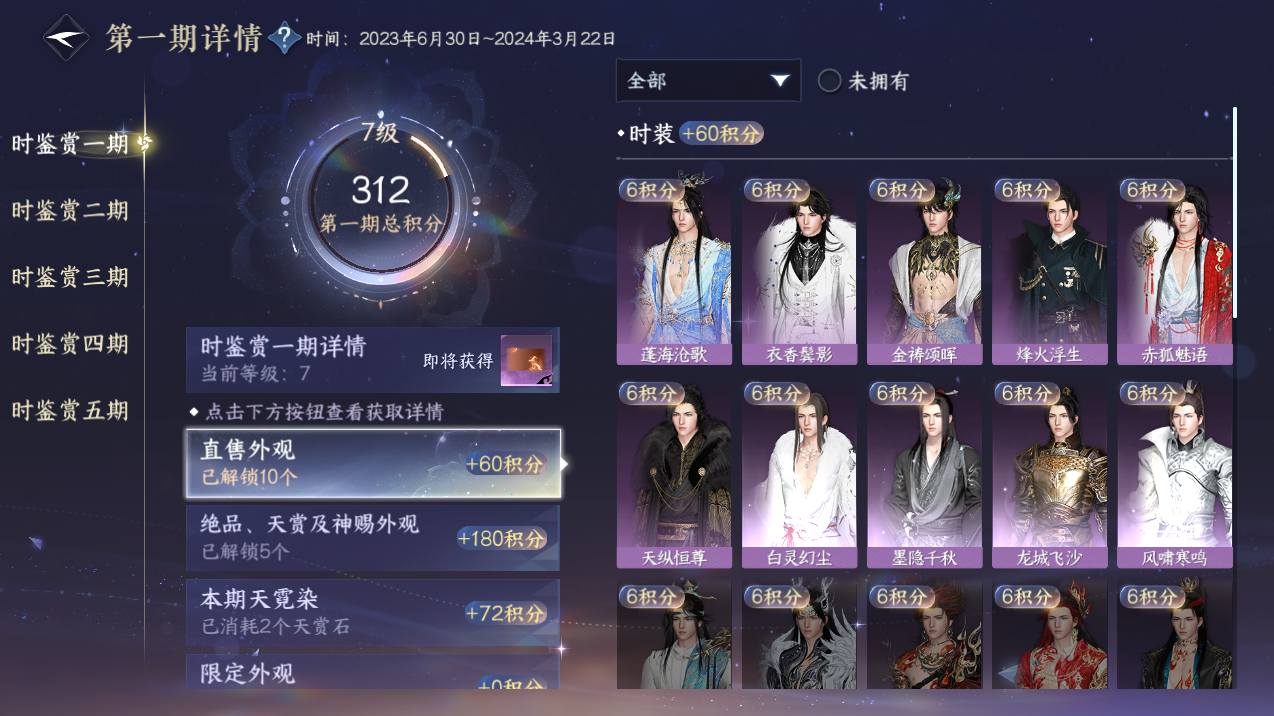The image size is (1274, 716).
Task: Select the 金祷颂晖 outfit card
Action: point(924,271)
